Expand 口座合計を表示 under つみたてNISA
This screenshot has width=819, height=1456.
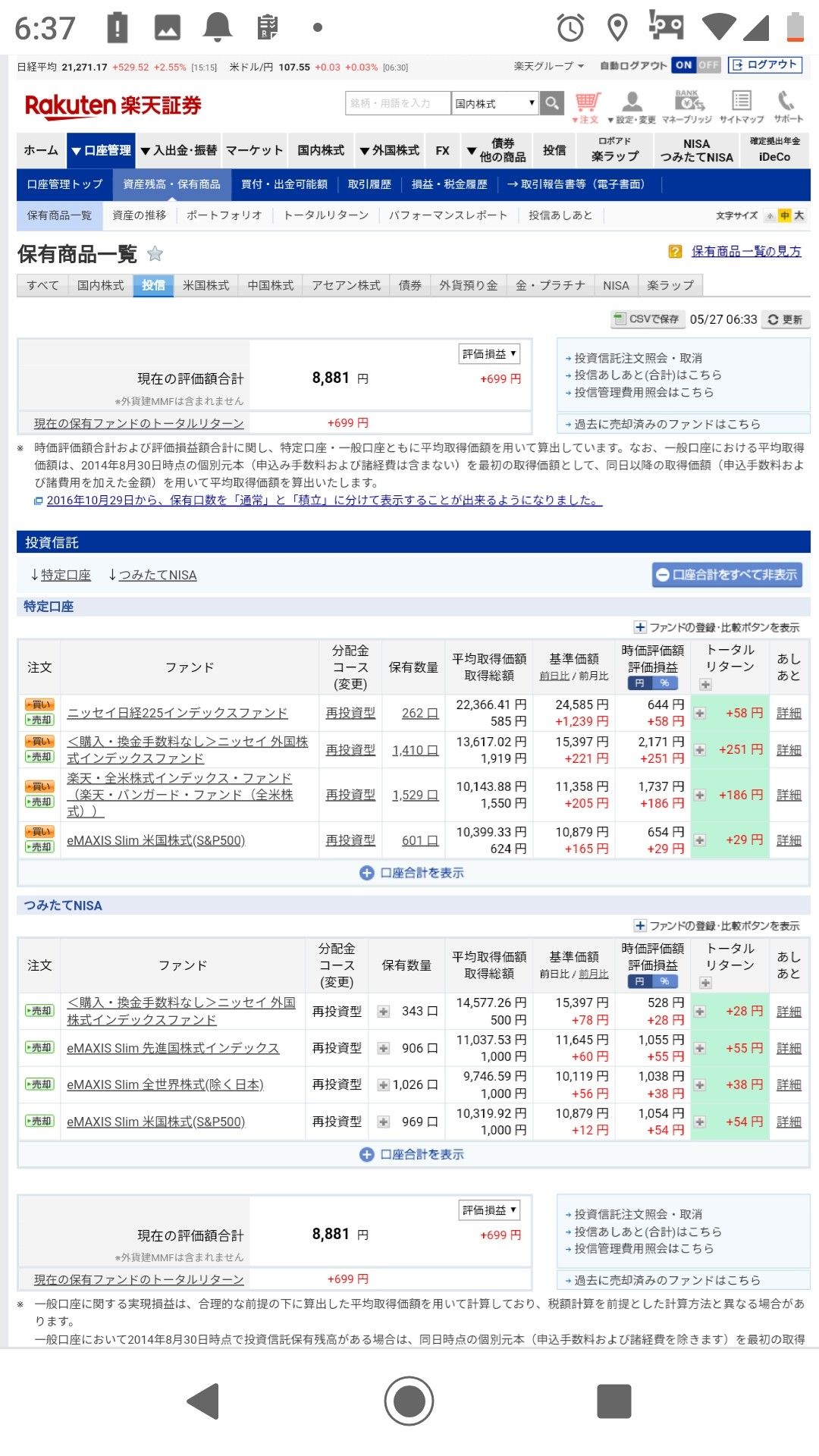pos(412,1154)
